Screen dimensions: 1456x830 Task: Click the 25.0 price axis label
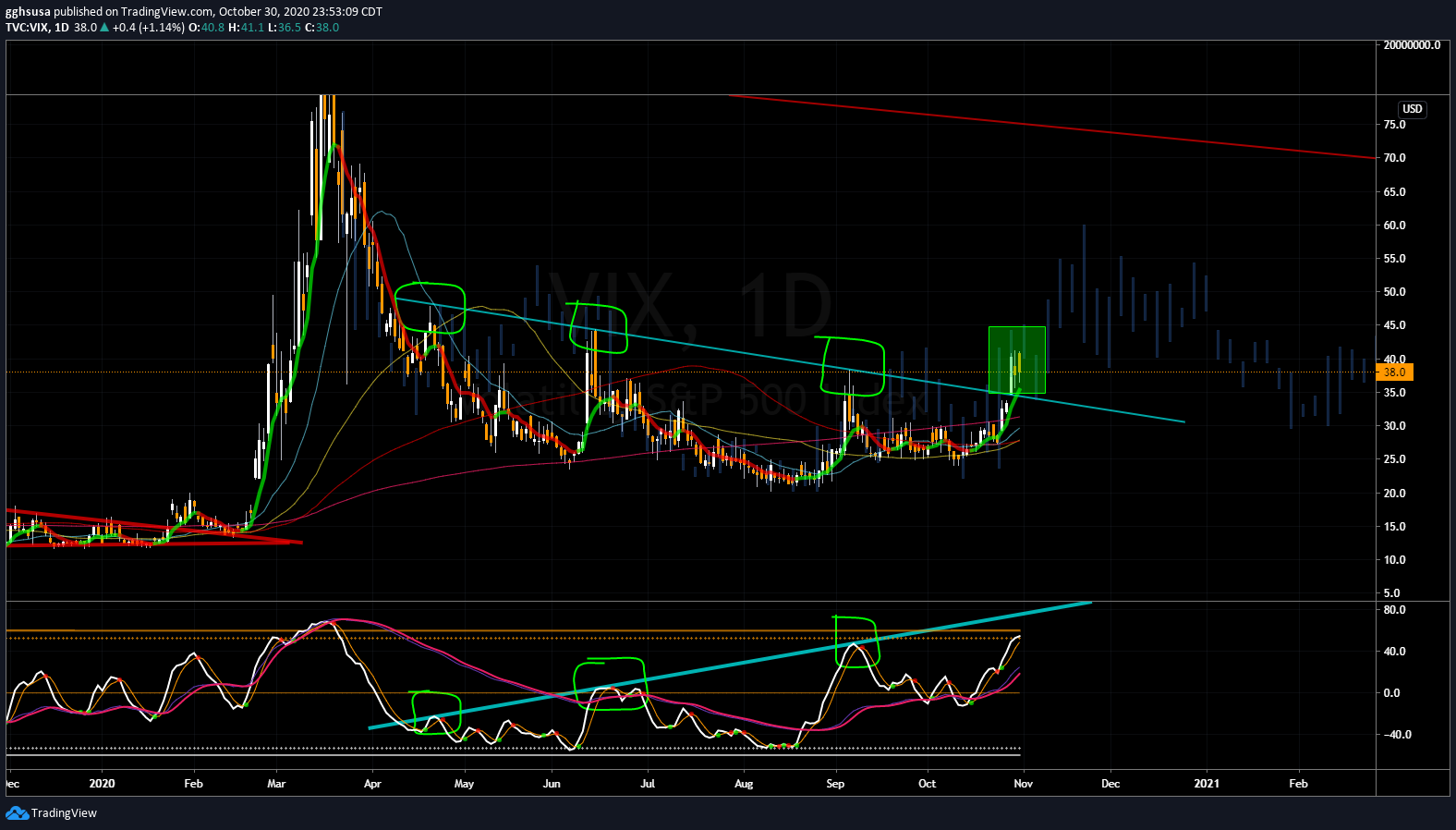tap(1394, 459)
